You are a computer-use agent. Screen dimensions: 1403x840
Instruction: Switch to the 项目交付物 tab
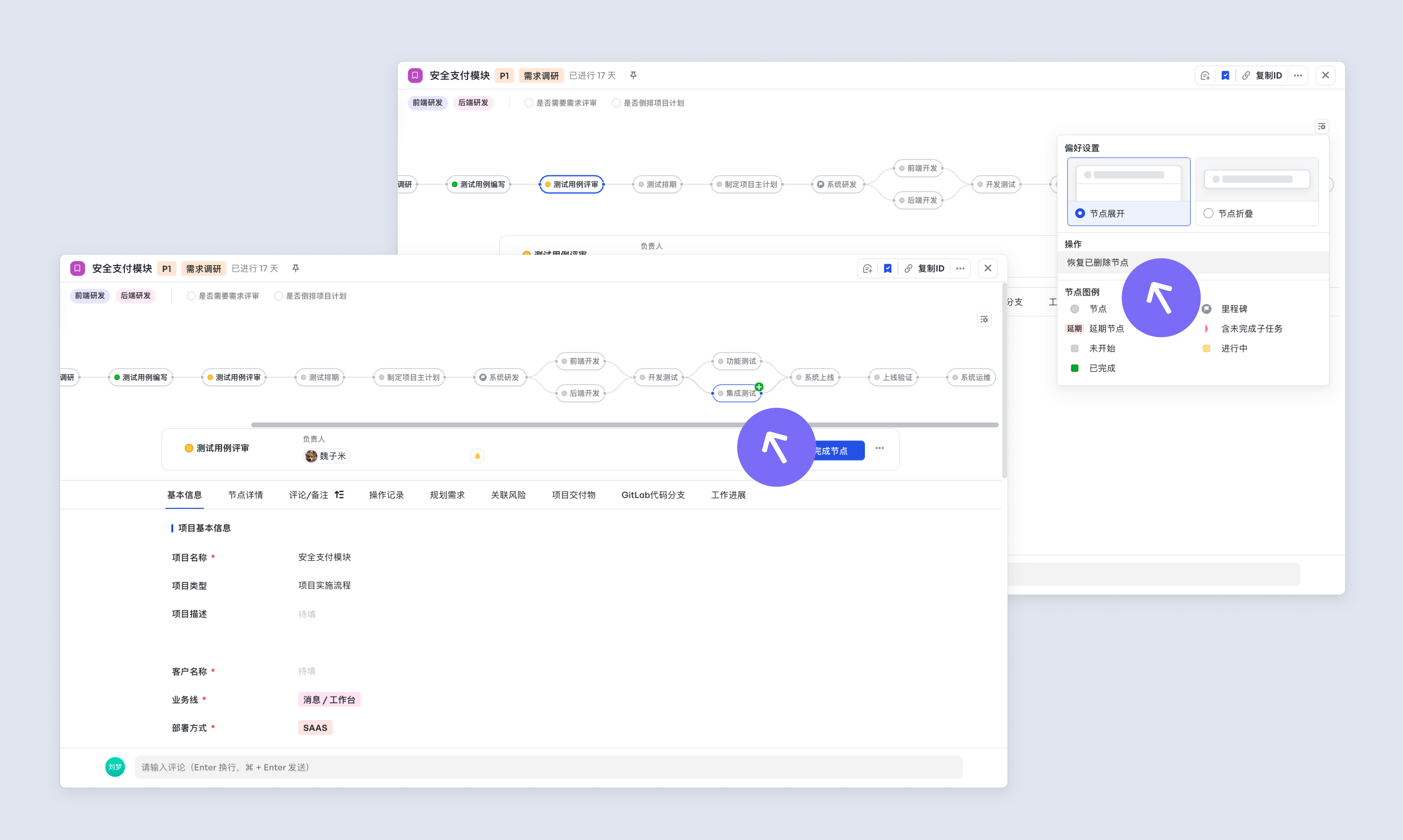574,495
